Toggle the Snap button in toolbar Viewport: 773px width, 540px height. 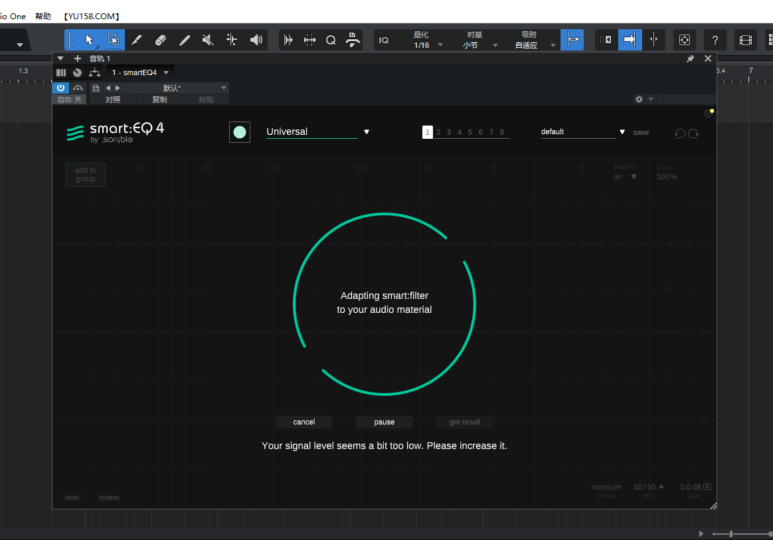point(573,40)
